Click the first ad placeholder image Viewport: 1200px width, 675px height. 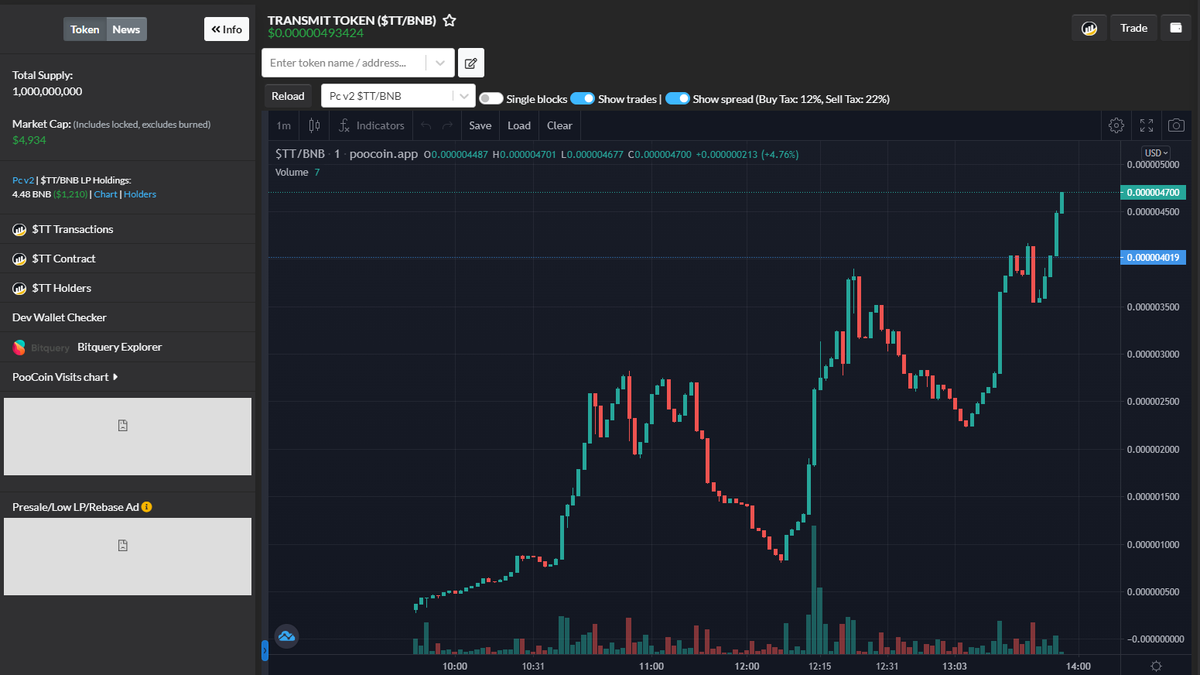pos(127,436)
